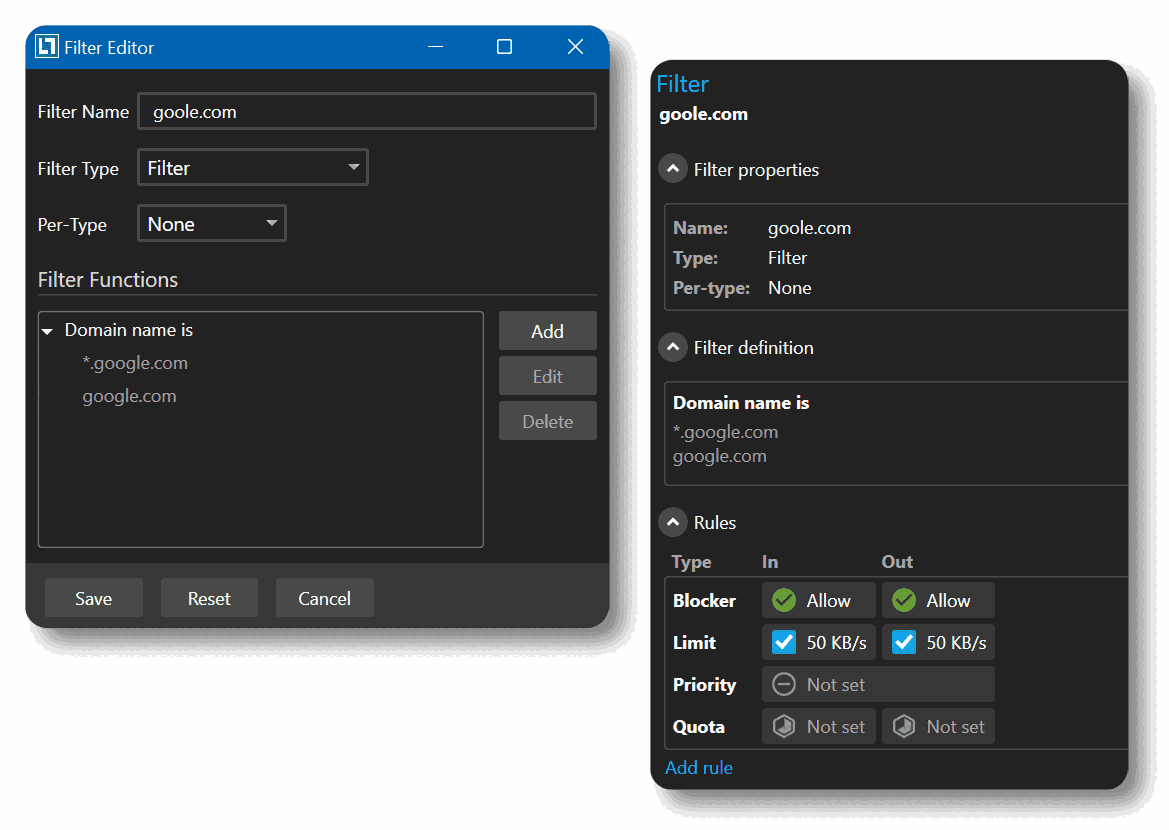
Task: Click the incoming Quota hexagon icon
Action: coord(784,726)
